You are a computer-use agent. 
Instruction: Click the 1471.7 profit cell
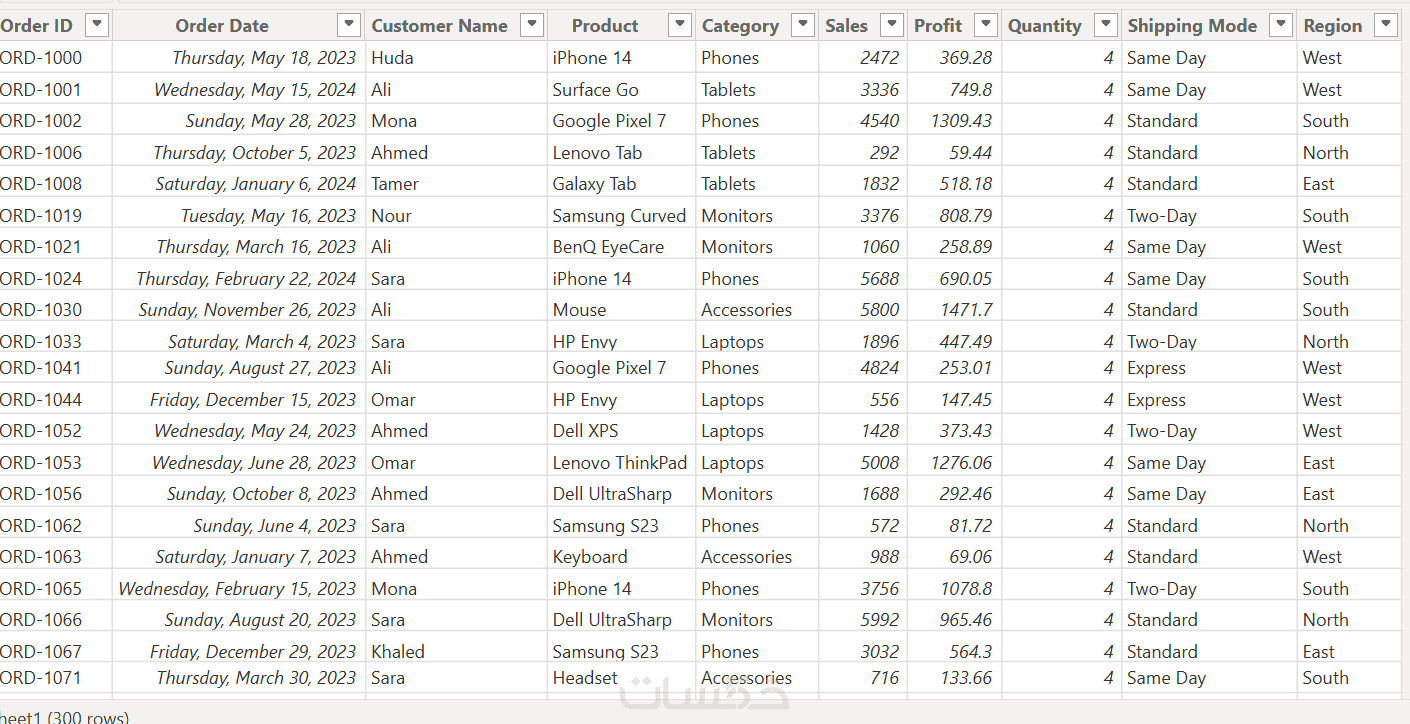click(x=965, y=310)
